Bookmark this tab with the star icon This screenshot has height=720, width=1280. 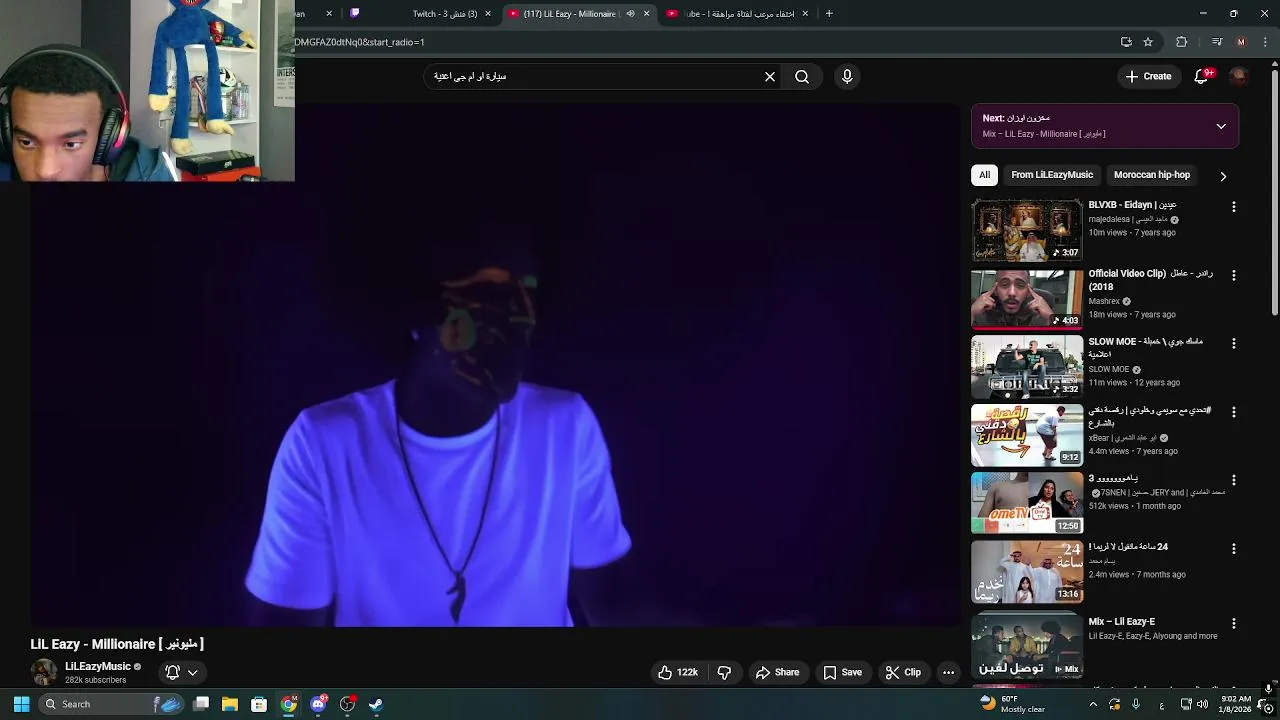pyautogui.click(x=1148, y=42)
